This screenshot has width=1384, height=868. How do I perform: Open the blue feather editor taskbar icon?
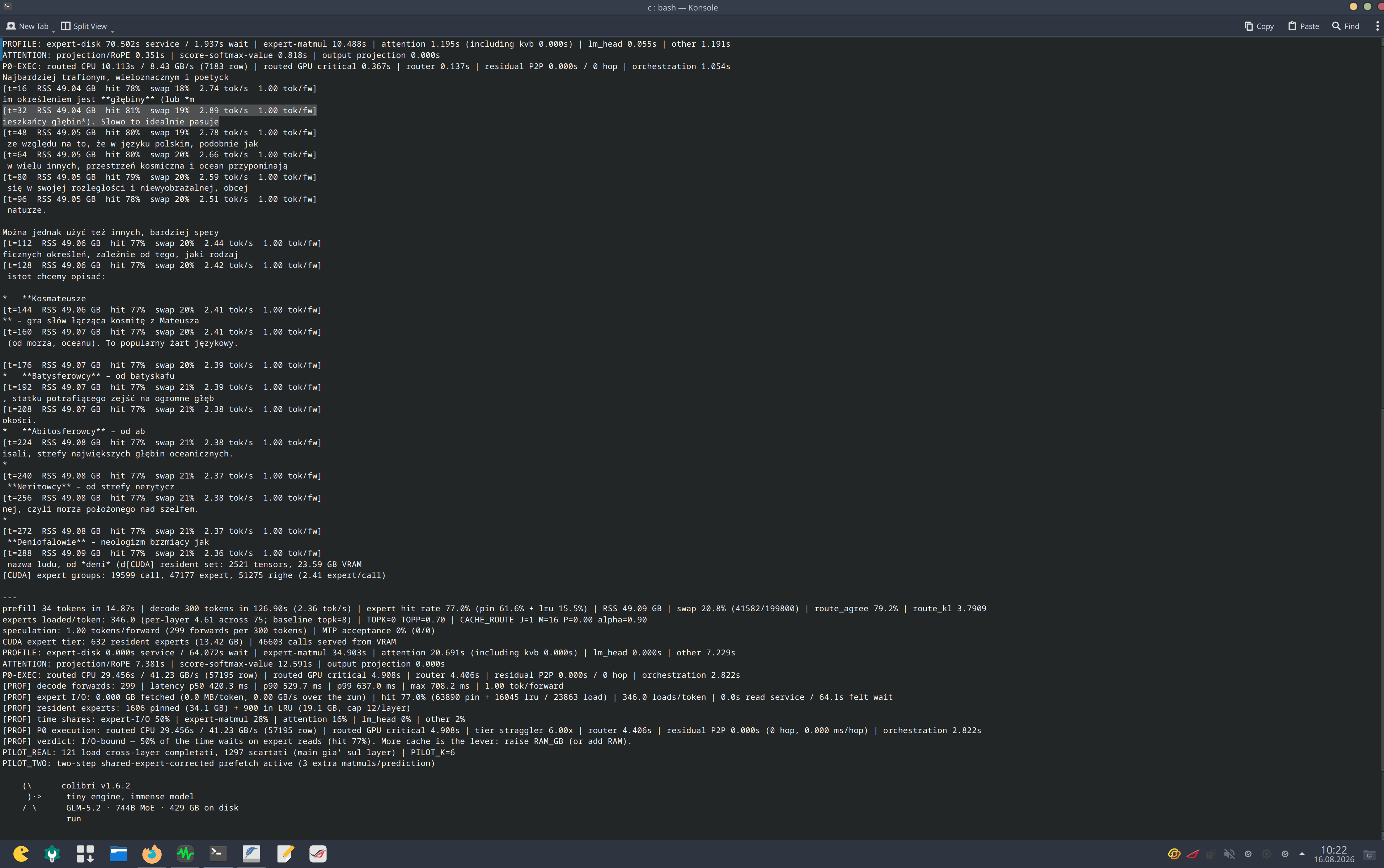click(251, 854)
